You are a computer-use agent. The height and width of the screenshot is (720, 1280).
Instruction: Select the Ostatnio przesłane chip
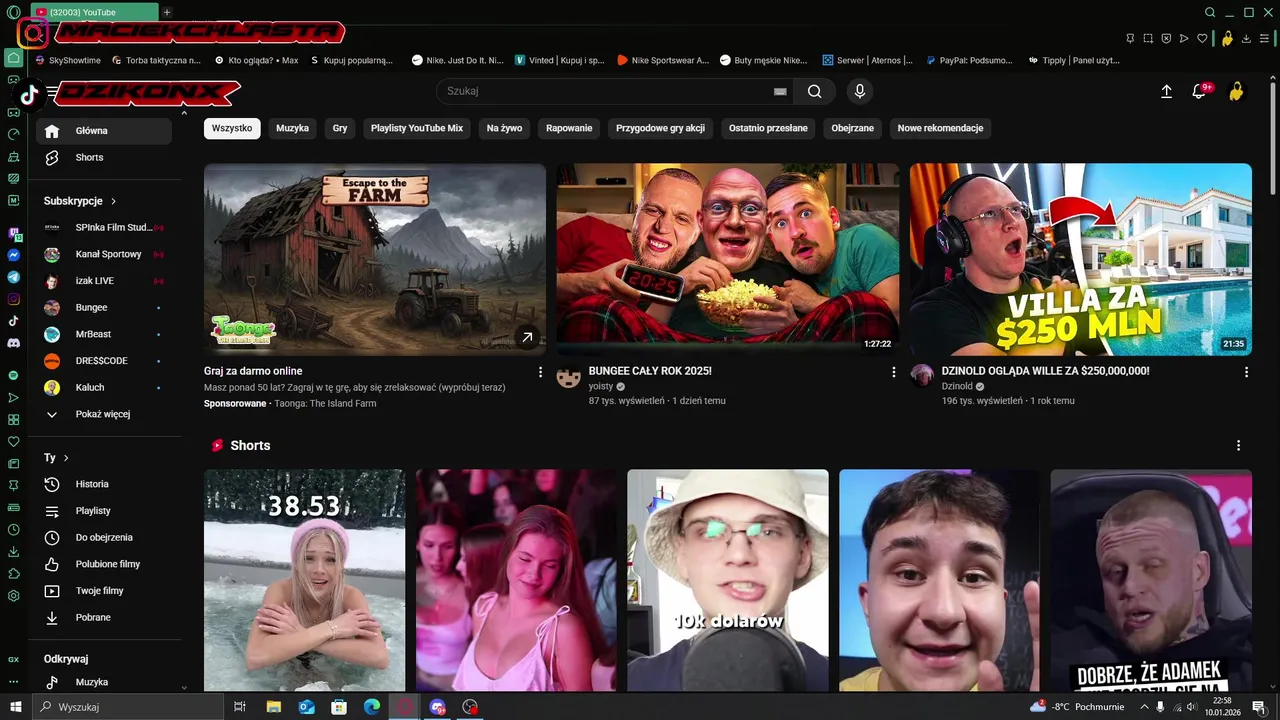point(768,128)
